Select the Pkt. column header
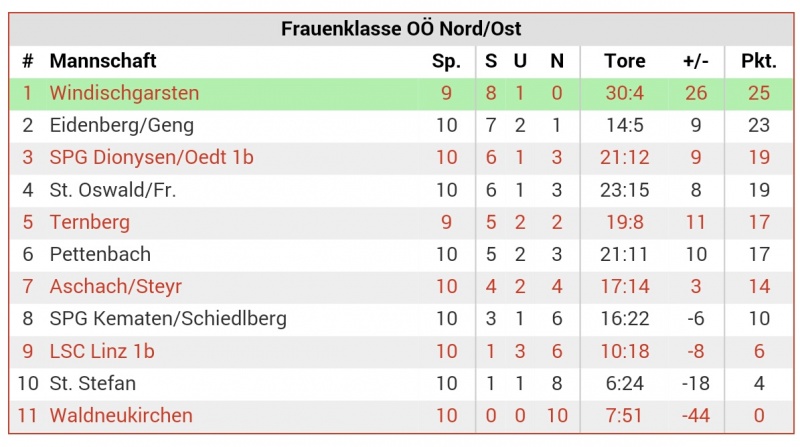 [759, 61]
